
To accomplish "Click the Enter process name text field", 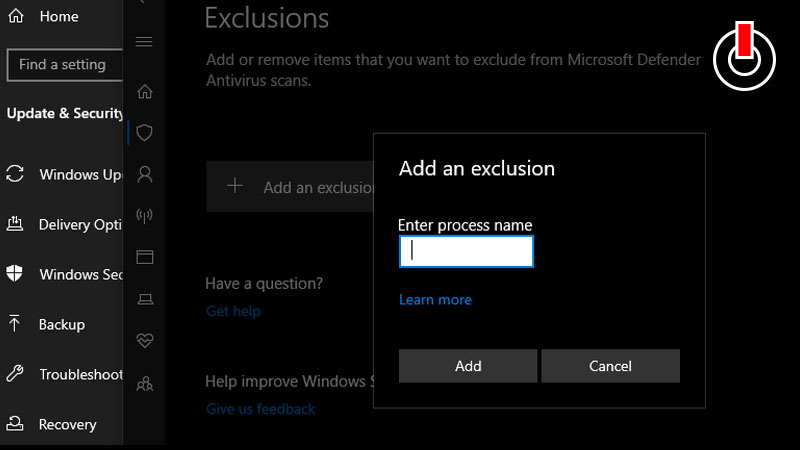I will click(x=466, y=252).
